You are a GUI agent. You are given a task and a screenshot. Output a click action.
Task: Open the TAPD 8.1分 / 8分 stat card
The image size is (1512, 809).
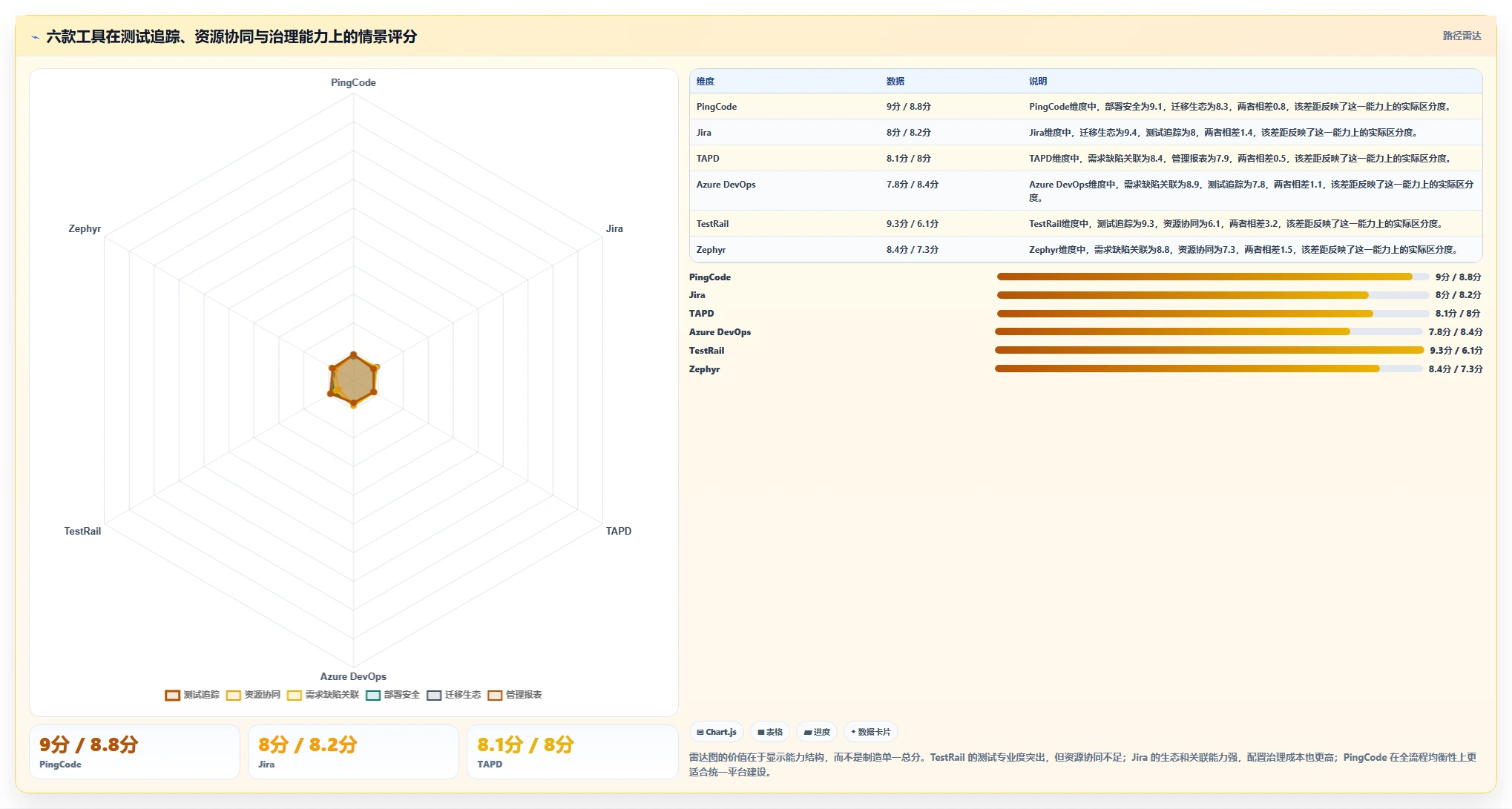[x=572, y=752]
